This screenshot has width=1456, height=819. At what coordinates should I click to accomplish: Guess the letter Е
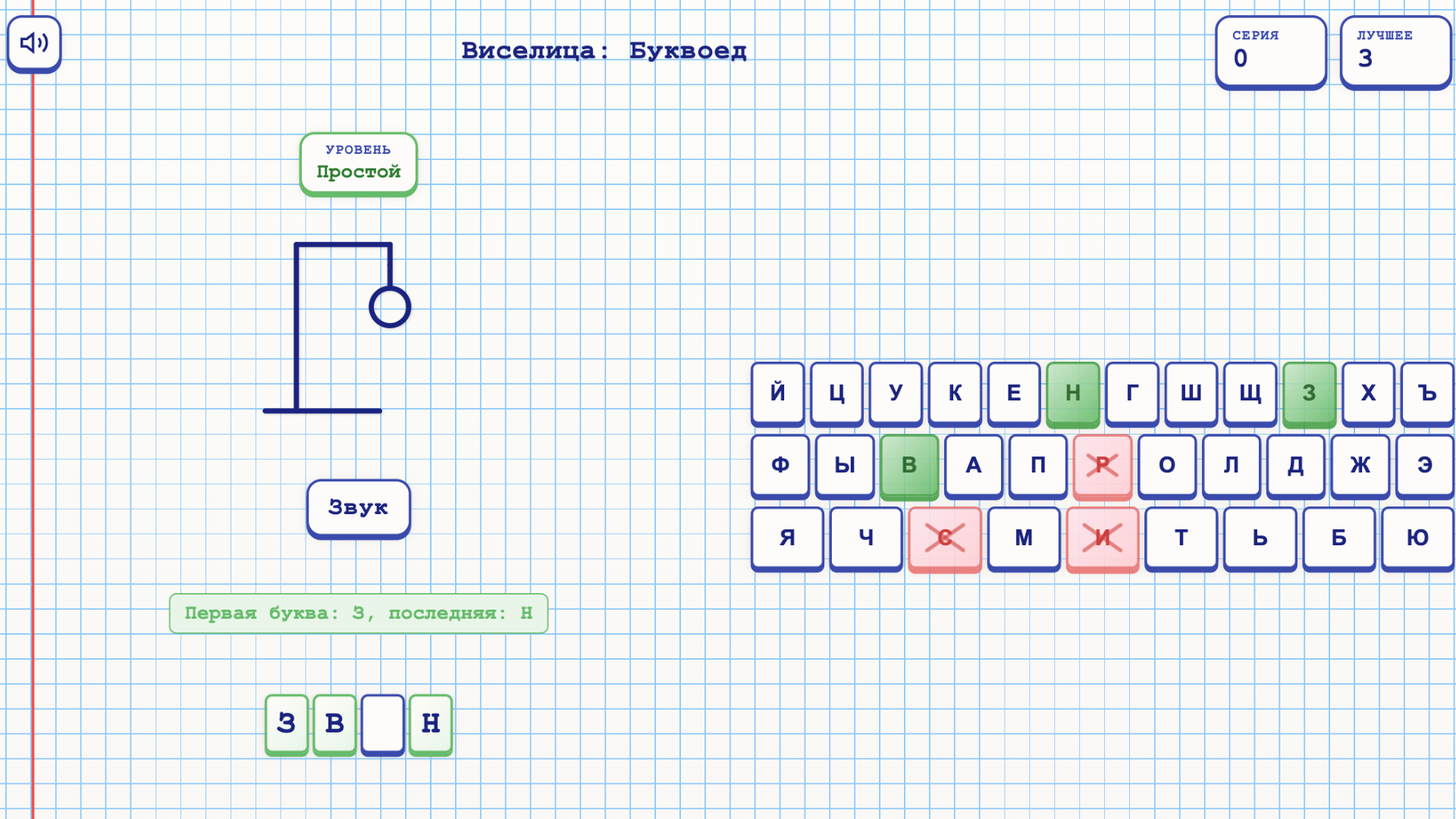1014,394
